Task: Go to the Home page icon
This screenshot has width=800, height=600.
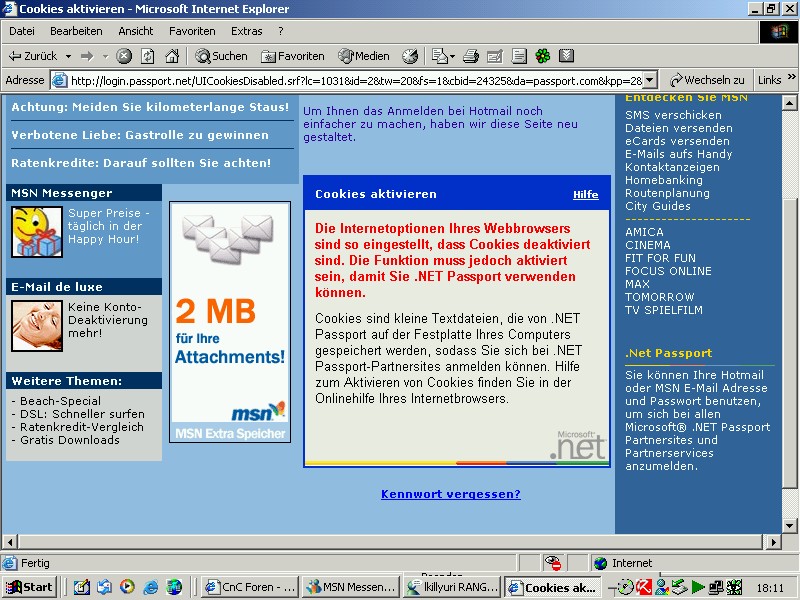Action: click(172, 56)
